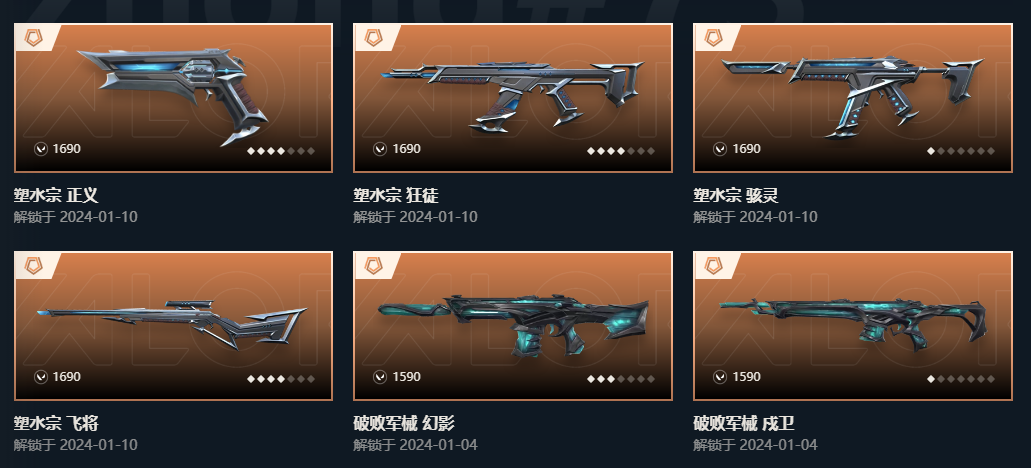
Task: Click the tier badge icon on 塑水宗 骇灵 card
Action: [713, 37]
